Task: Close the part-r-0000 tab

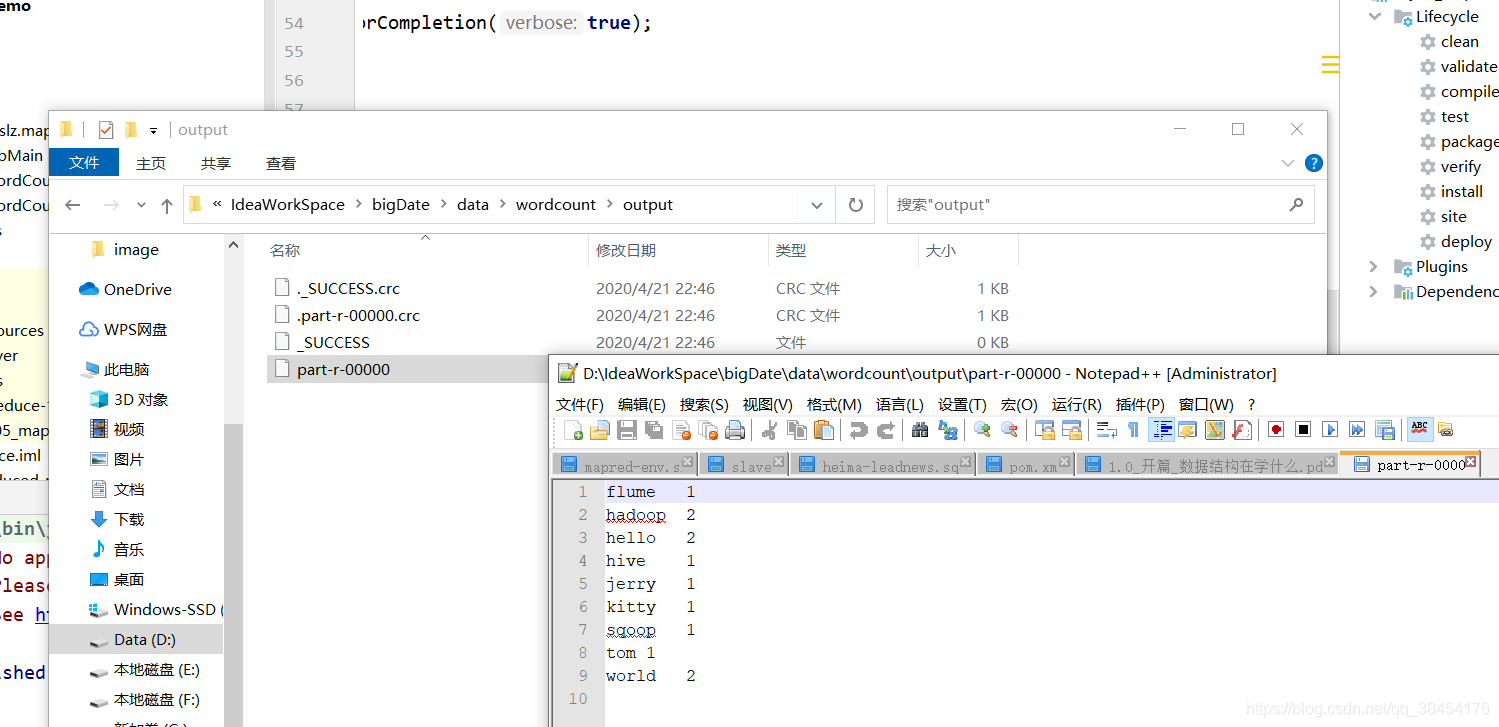Action: click(x=1472, y=463)
